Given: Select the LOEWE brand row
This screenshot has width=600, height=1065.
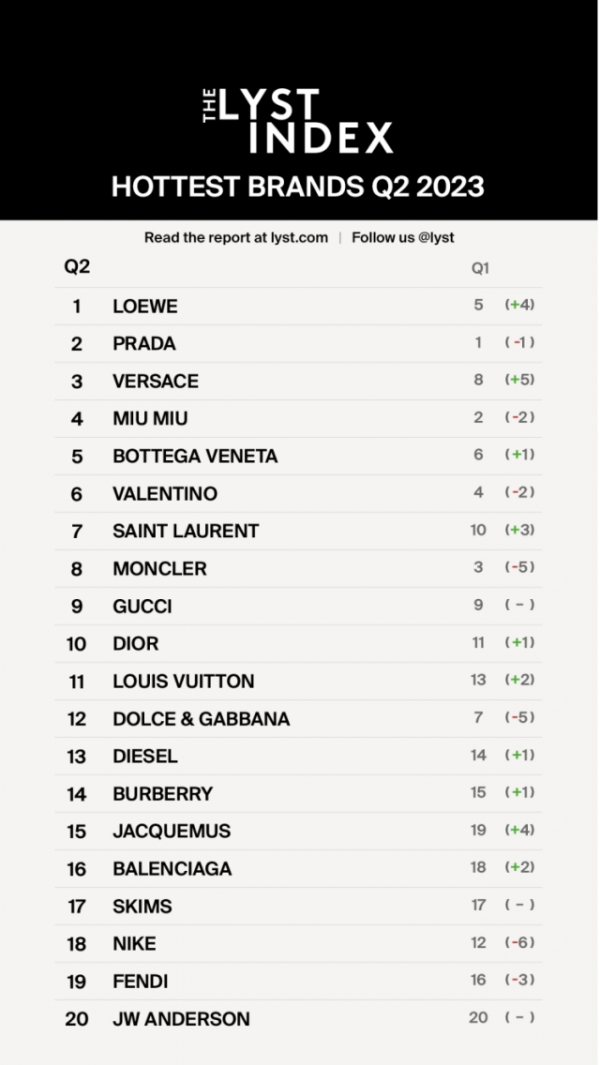Looking at the screenshot, I should (298, 306).
